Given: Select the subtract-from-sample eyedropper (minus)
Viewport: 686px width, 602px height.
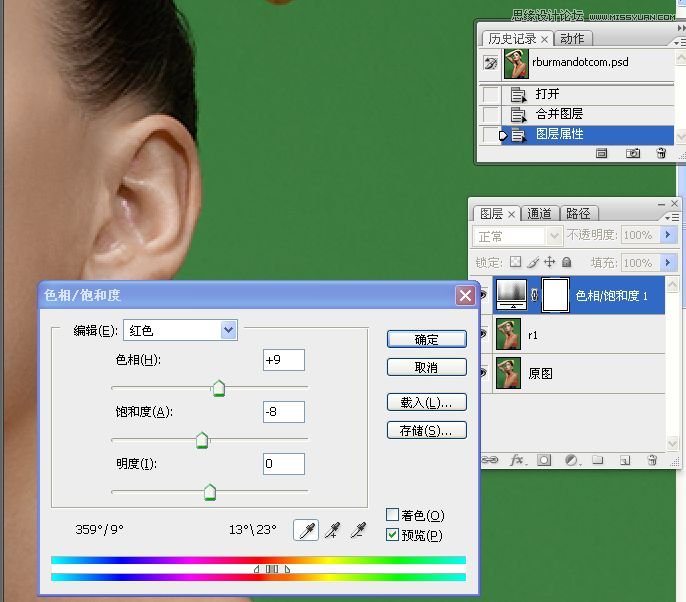Looking at the screenshot, I should coord(359,530).
